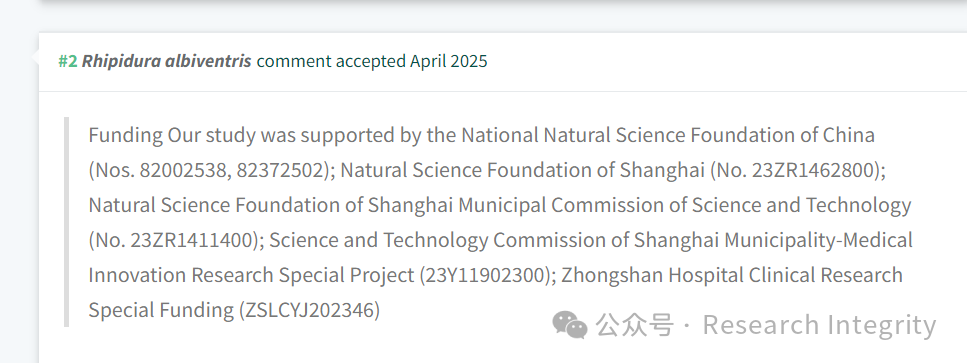Click 'Zhongshan Hospital Clinical Research' text

tap(731, 275)
